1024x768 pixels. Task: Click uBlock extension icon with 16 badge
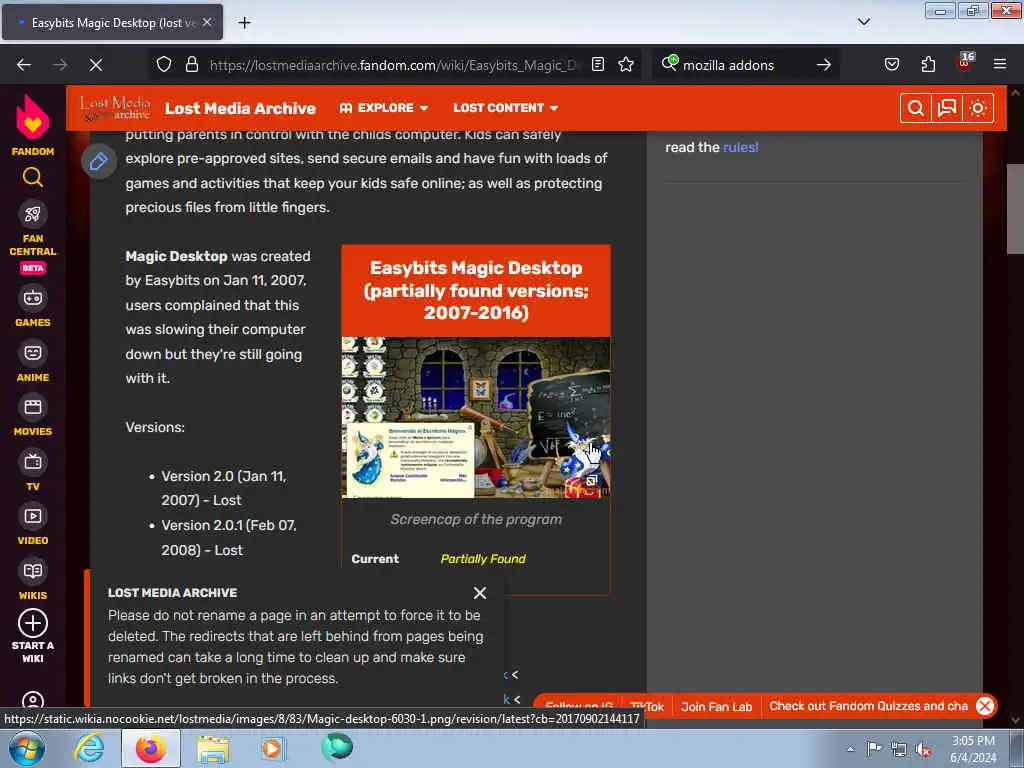pos(965,63)
